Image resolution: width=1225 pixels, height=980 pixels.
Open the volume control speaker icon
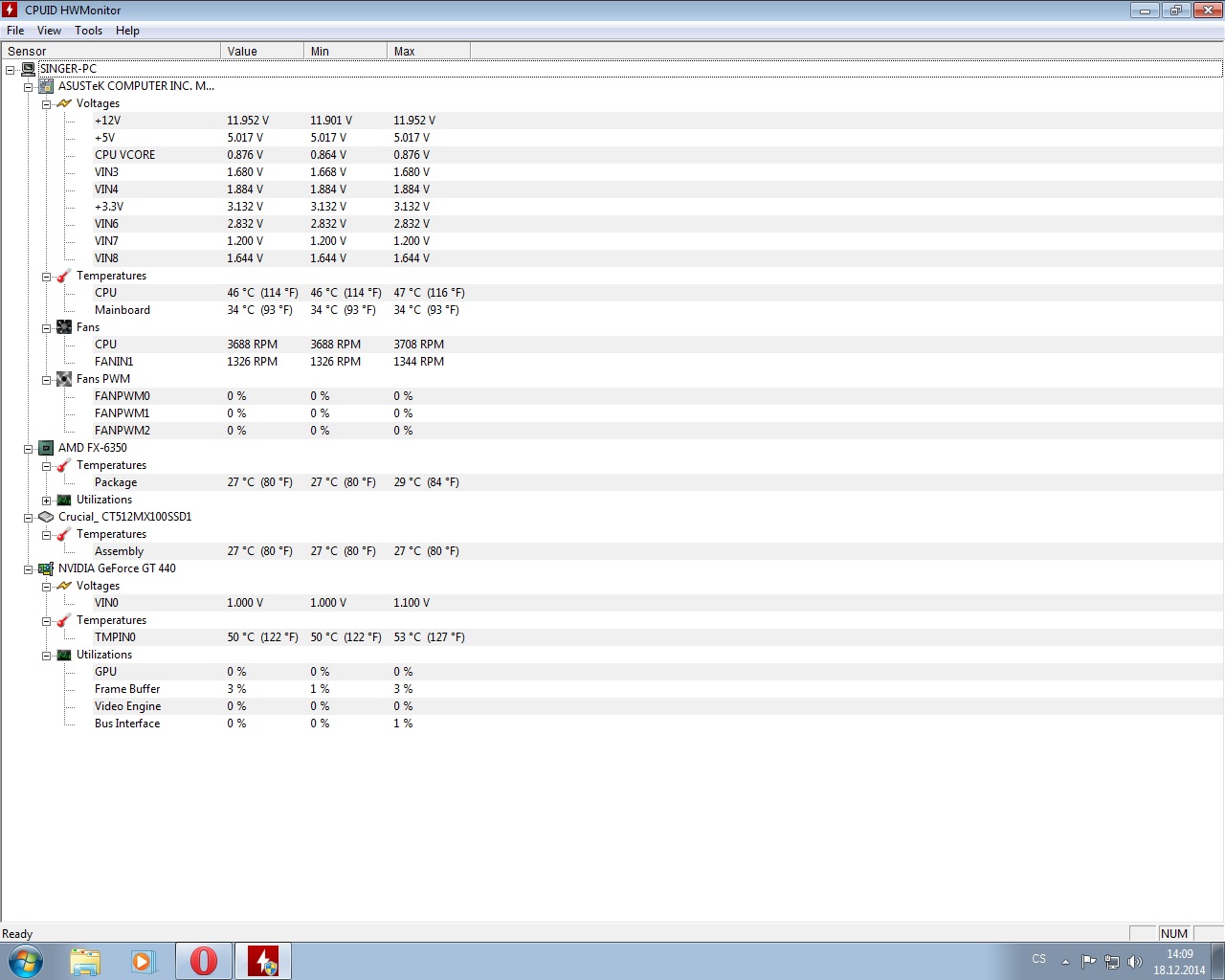pyautogui.click(x=1135, y=962)
